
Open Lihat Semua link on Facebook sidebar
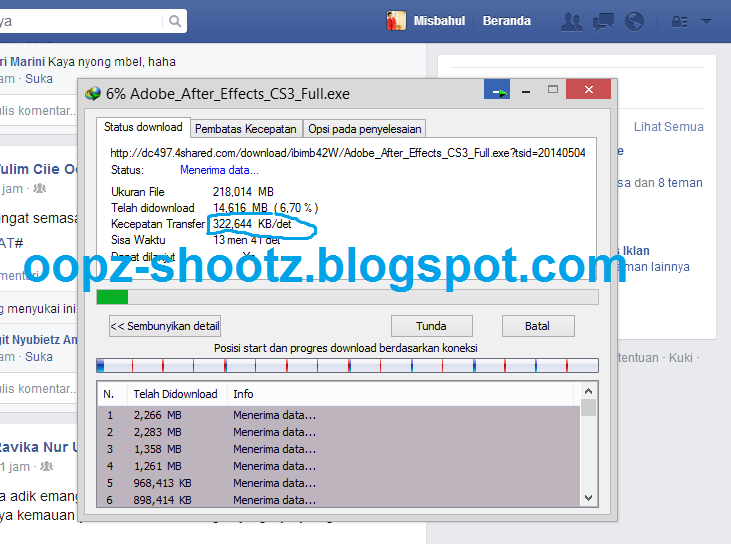[x=668, y=127]
